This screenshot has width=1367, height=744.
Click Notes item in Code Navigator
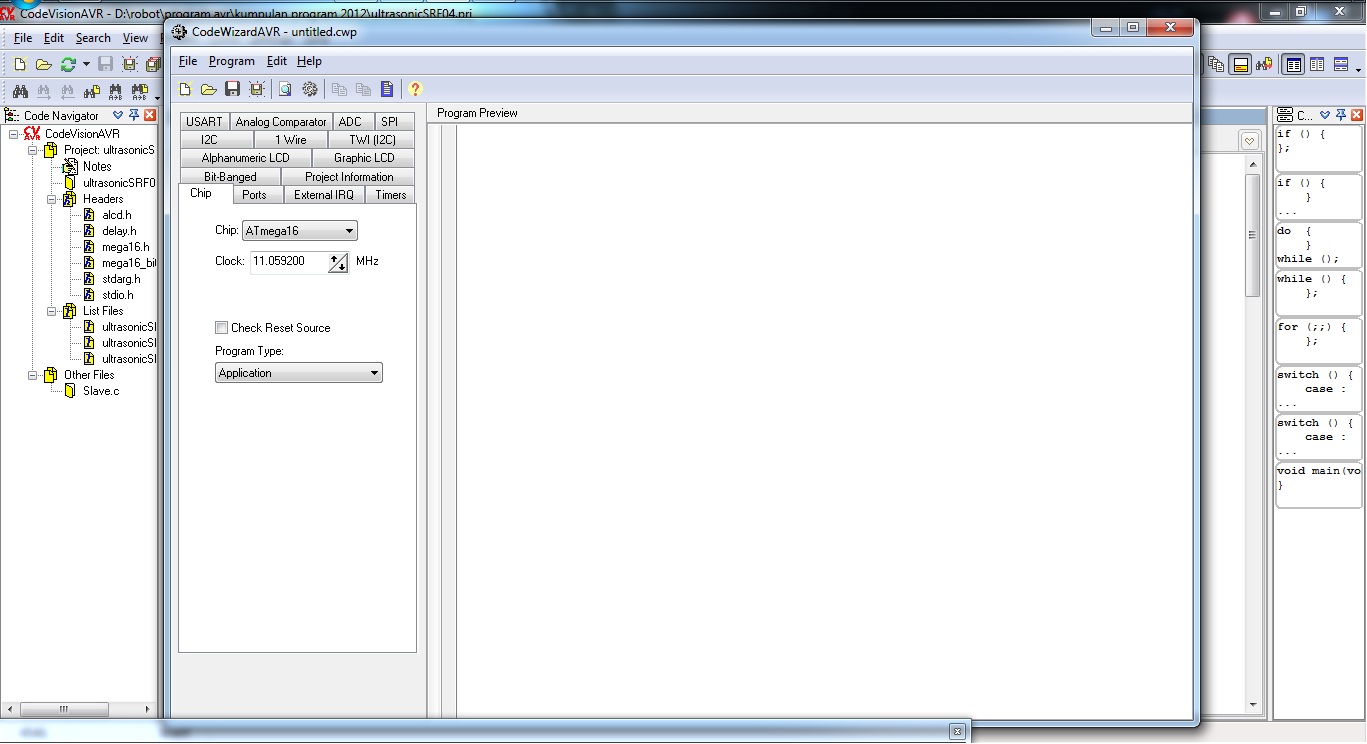click(97, 167)
